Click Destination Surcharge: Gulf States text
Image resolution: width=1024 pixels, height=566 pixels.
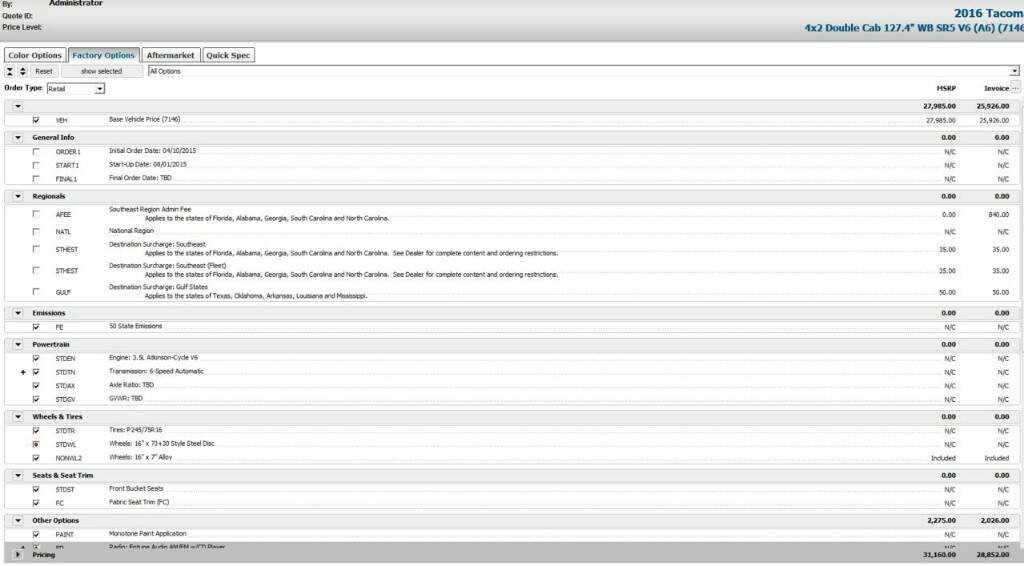click(x=158, y=287)
